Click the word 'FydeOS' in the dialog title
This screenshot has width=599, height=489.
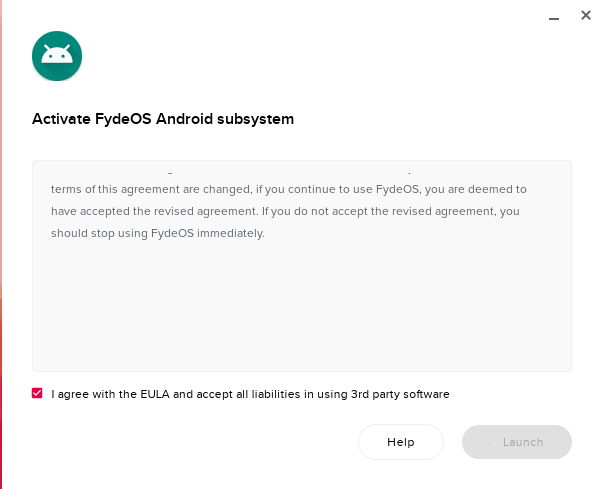point(123,119)
